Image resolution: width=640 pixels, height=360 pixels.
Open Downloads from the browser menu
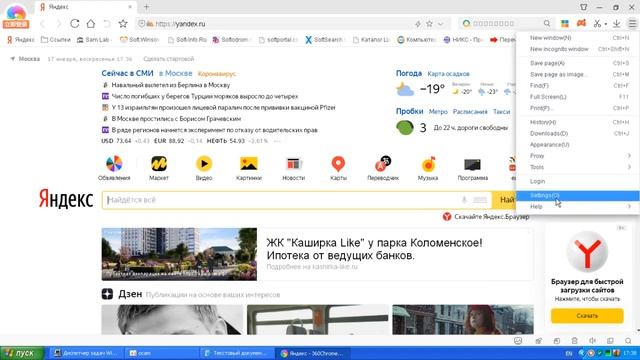(578, 133)
